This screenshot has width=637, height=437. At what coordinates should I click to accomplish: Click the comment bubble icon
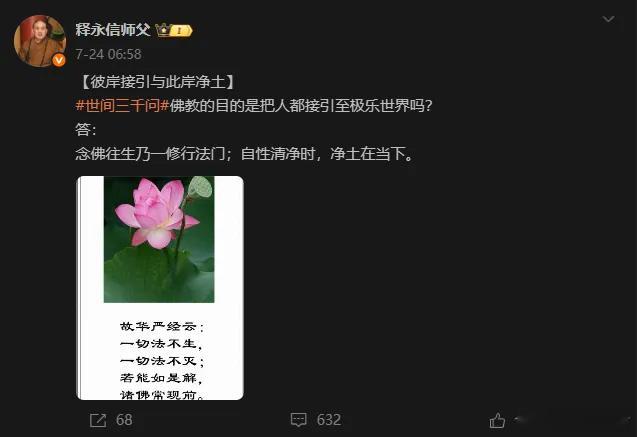(299, 420)
